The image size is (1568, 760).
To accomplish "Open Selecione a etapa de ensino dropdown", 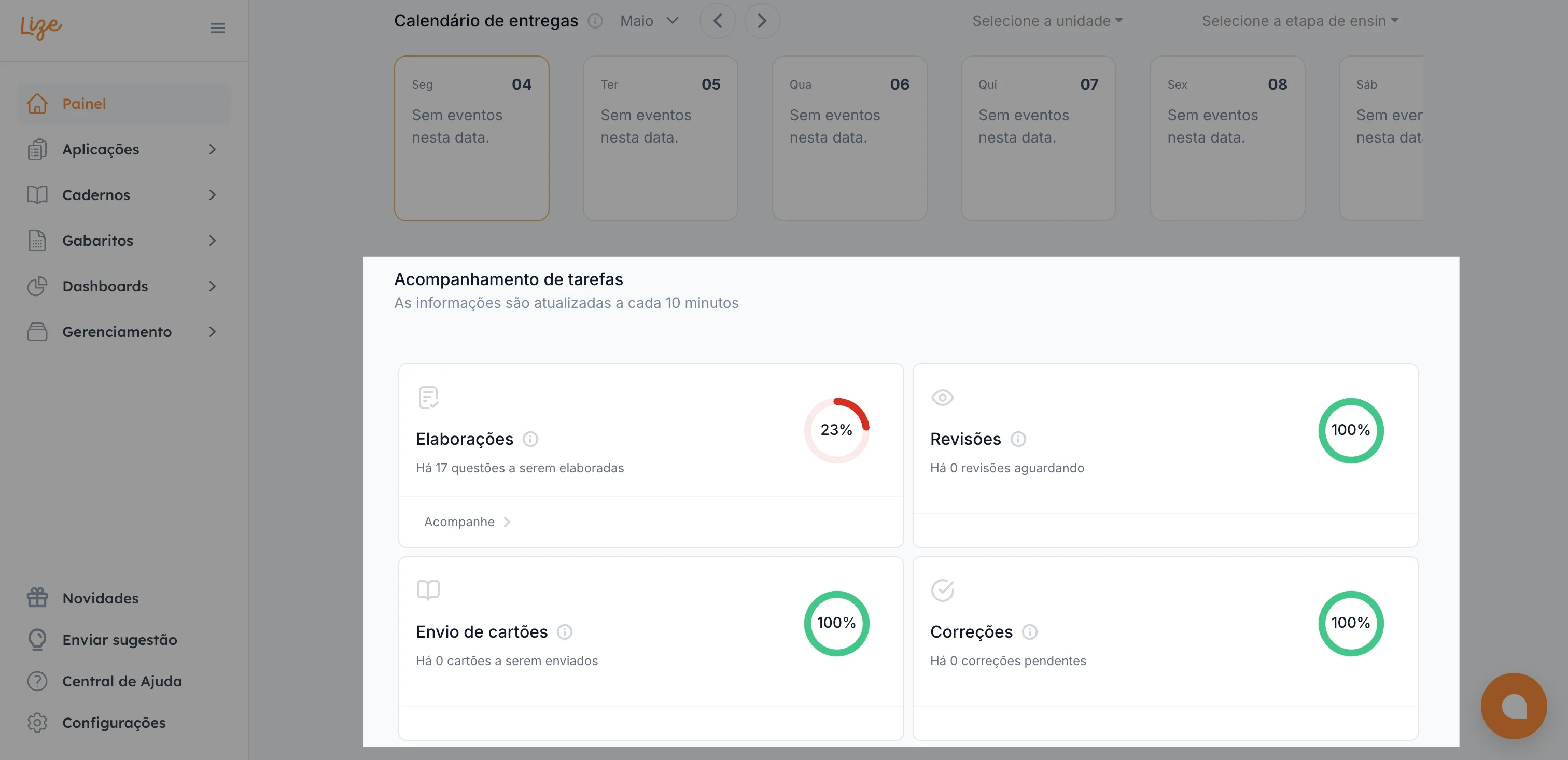I will click(1300, 21).
